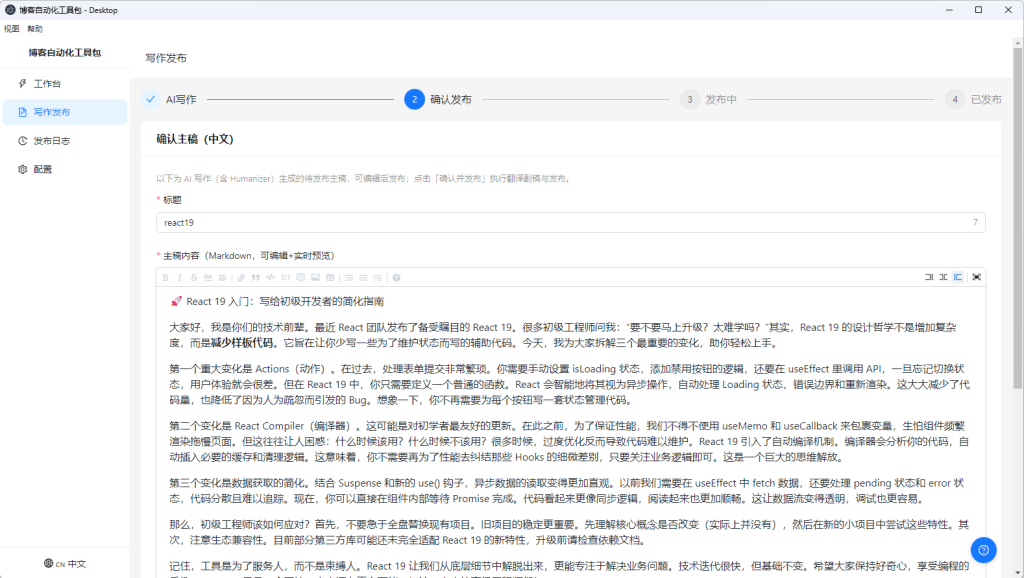Click the scrollbar down arrow
This screenshot has height=578, width=1024.
[x=1017, y=573]
